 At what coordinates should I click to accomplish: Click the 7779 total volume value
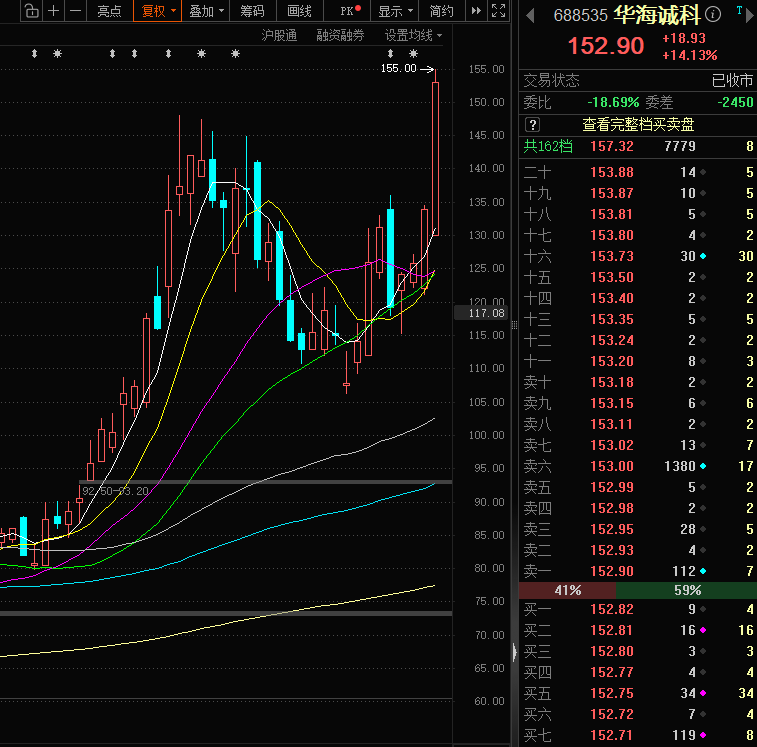[680, 146]
